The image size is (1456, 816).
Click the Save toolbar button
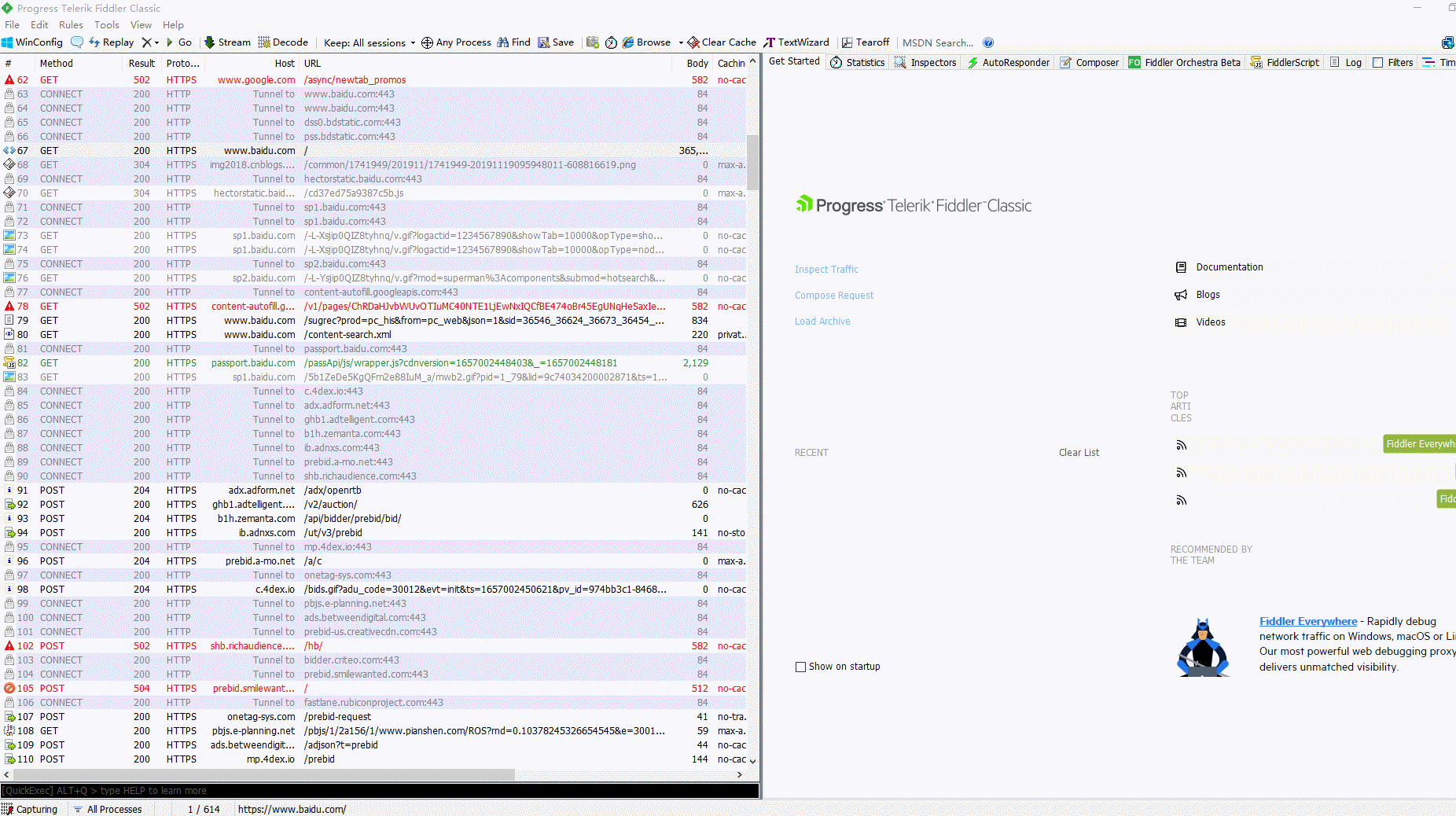point(556,42)
